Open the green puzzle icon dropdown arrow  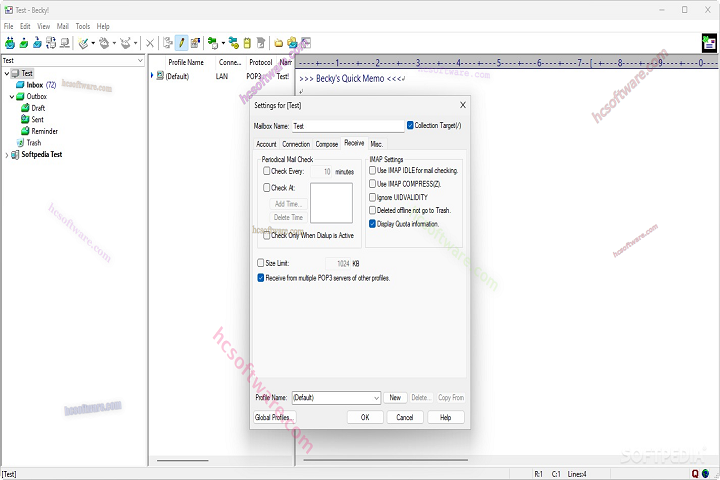[223, 43]
